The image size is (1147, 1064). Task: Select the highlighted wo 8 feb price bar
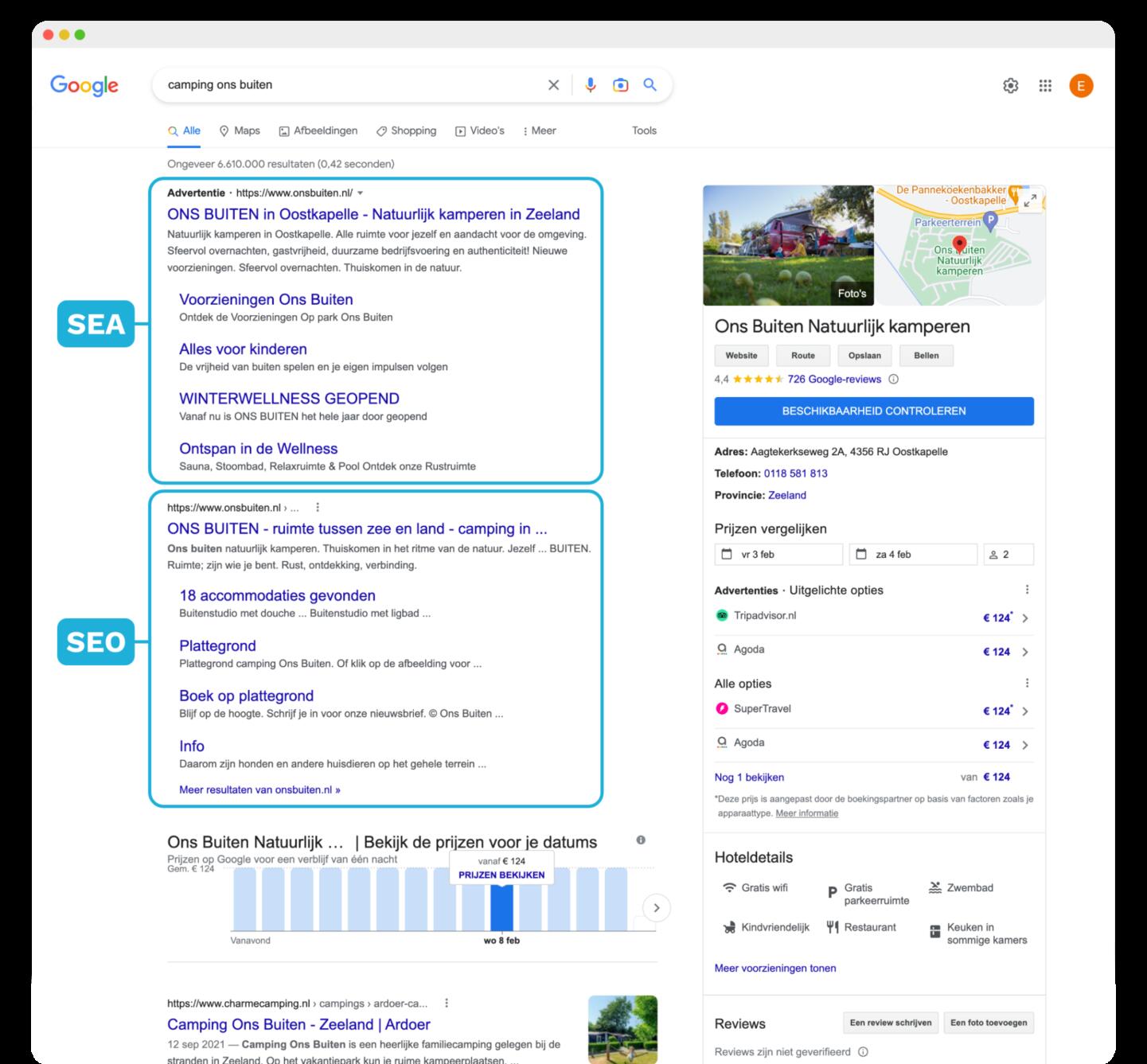[x=501, y=907]
